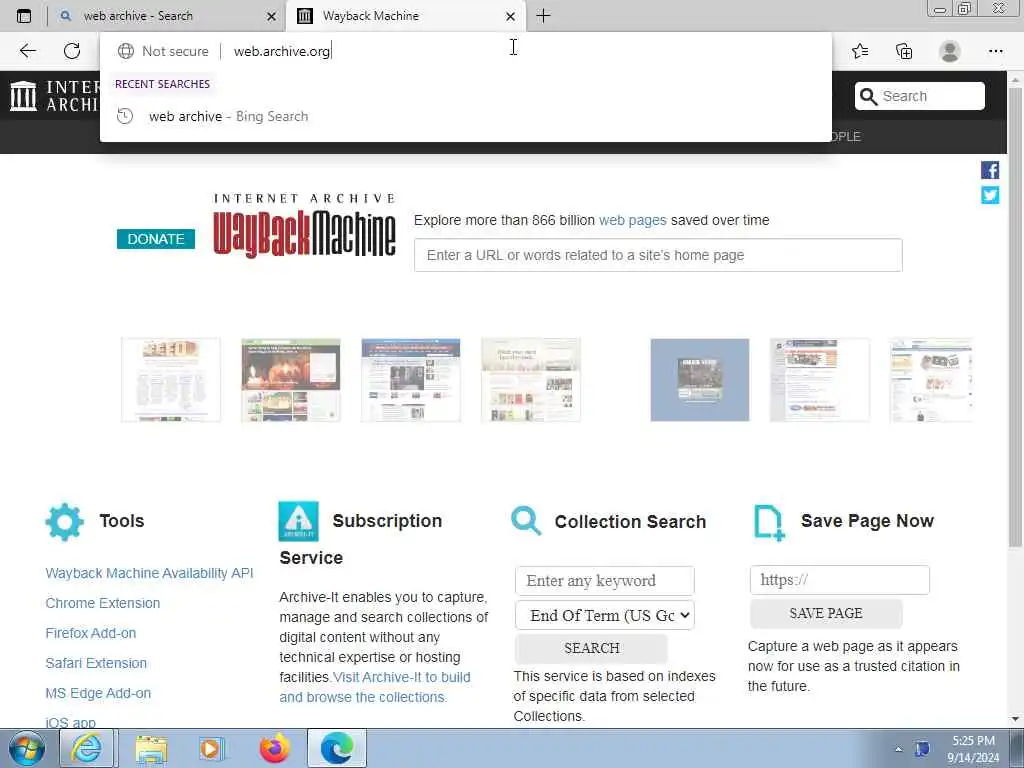This screenshot has width=1024, height=768.
Task: Open Windows Start button
Action: 27,748
